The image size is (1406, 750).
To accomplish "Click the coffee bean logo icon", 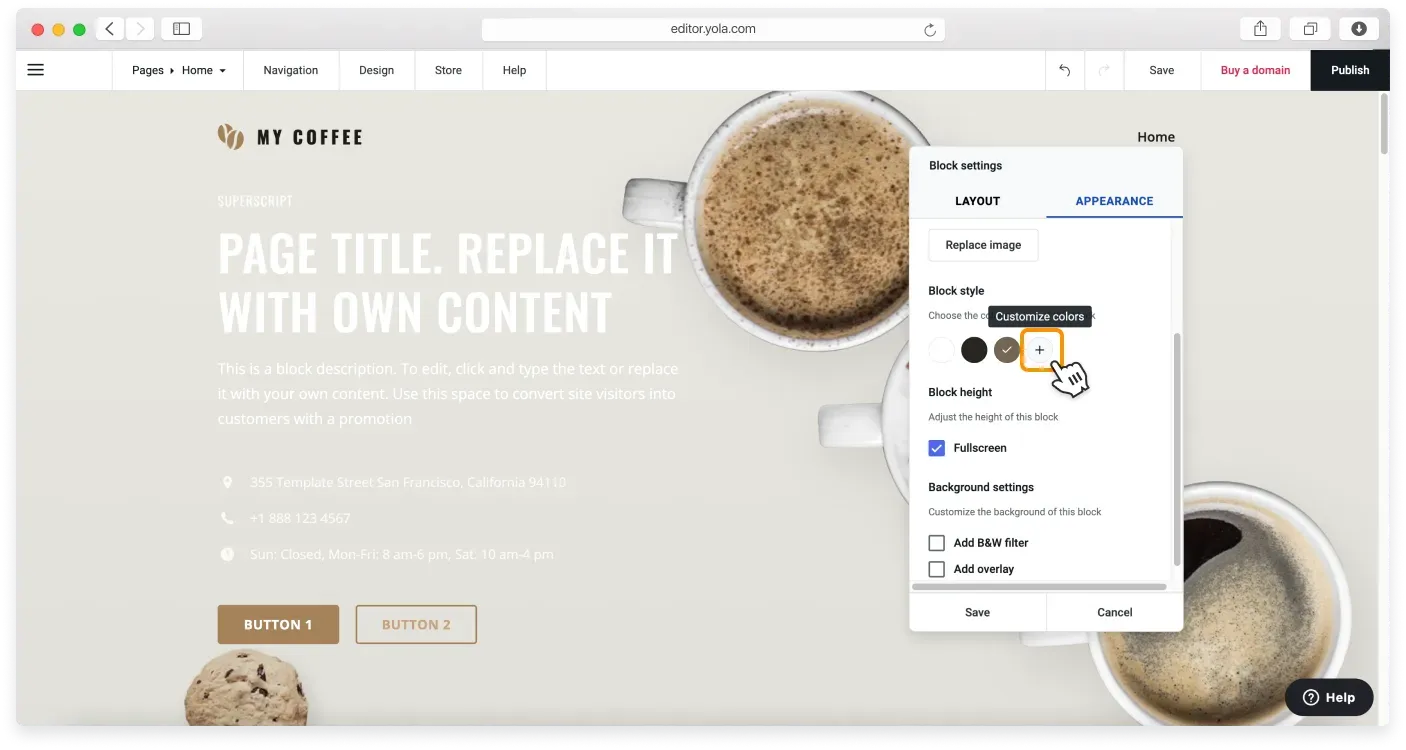I will (231, 137).
